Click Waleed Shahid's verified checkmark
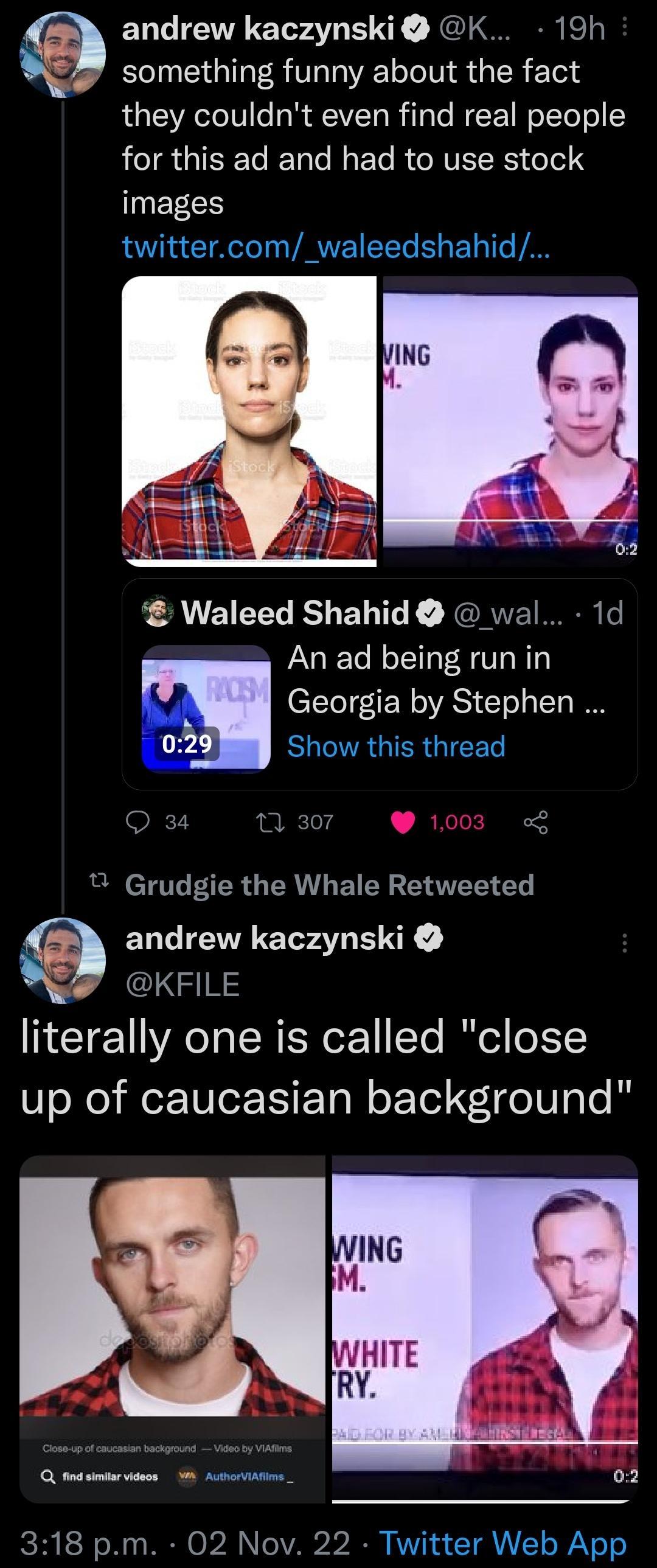This screenshot has height=1568, width=657. click(428, 615)
